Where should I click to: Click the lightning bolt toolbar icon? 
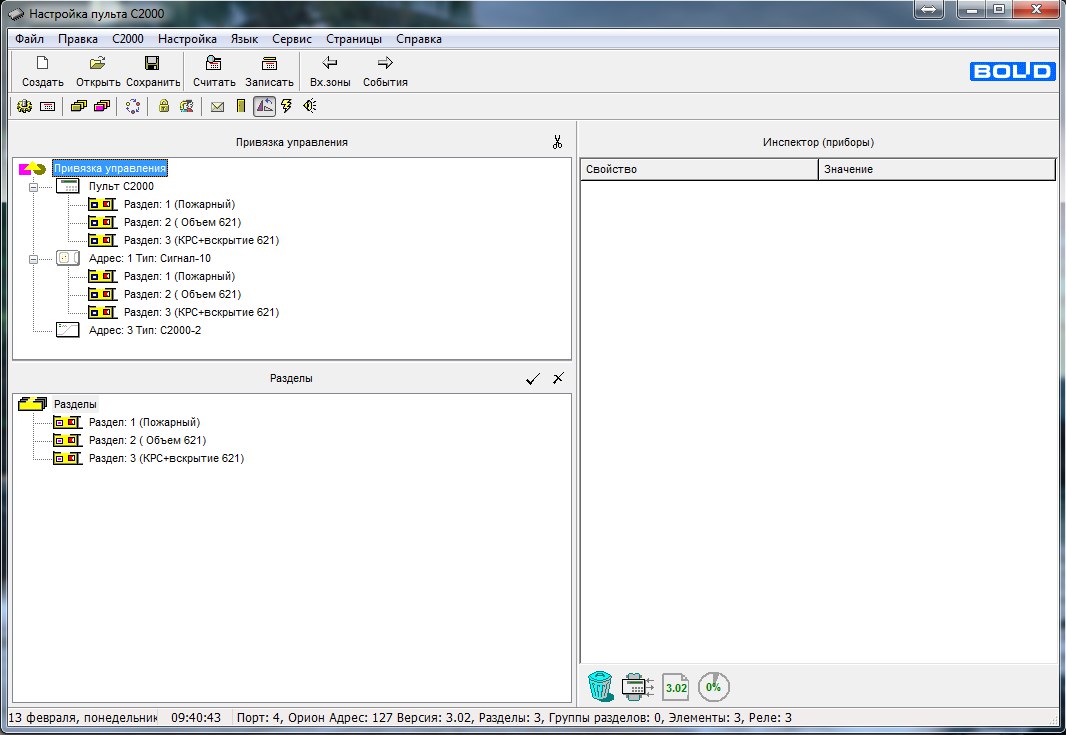[x=287, y=106]
